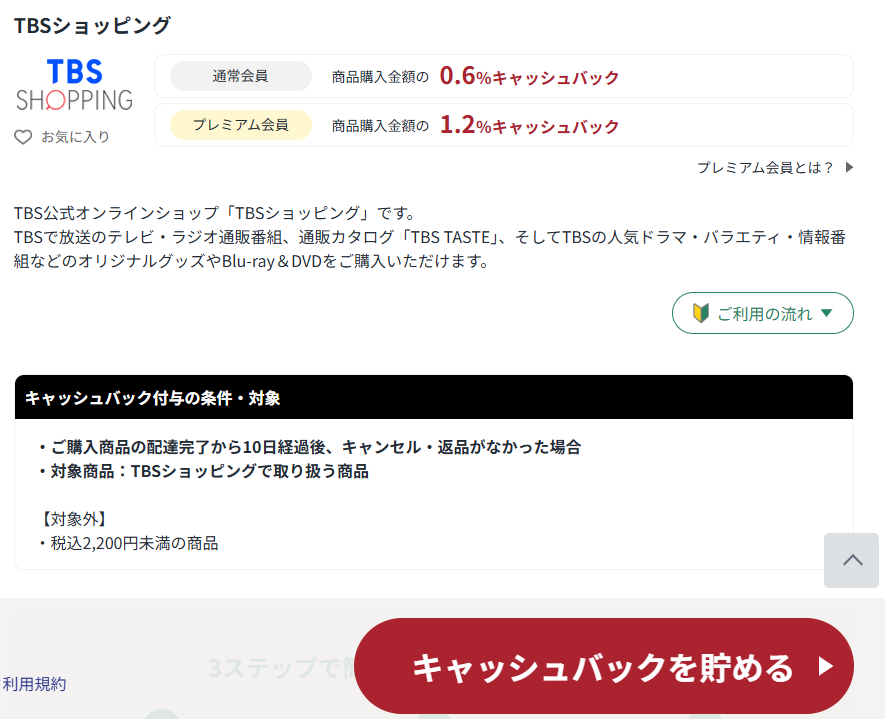This screenshot has height=719, width=885.
Task: Click the 1.2%キャッシュバック premium rate
Action: point(529,126)
